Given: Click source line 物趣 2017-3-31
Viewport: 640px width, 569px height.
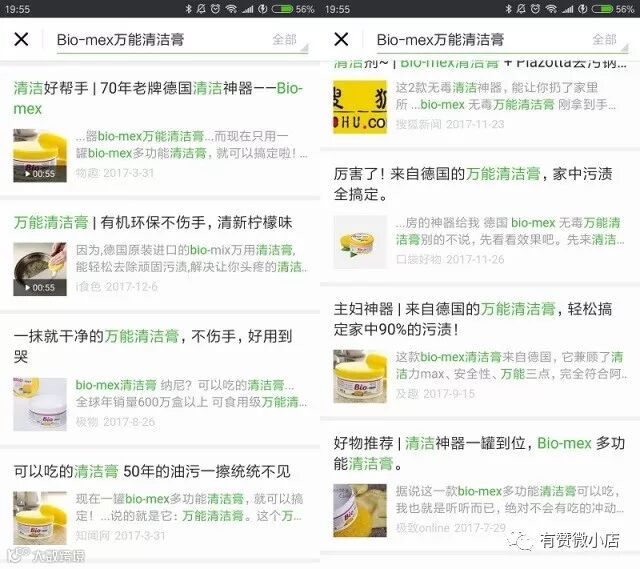Looking at the screenshot, I should coord(115,173).
